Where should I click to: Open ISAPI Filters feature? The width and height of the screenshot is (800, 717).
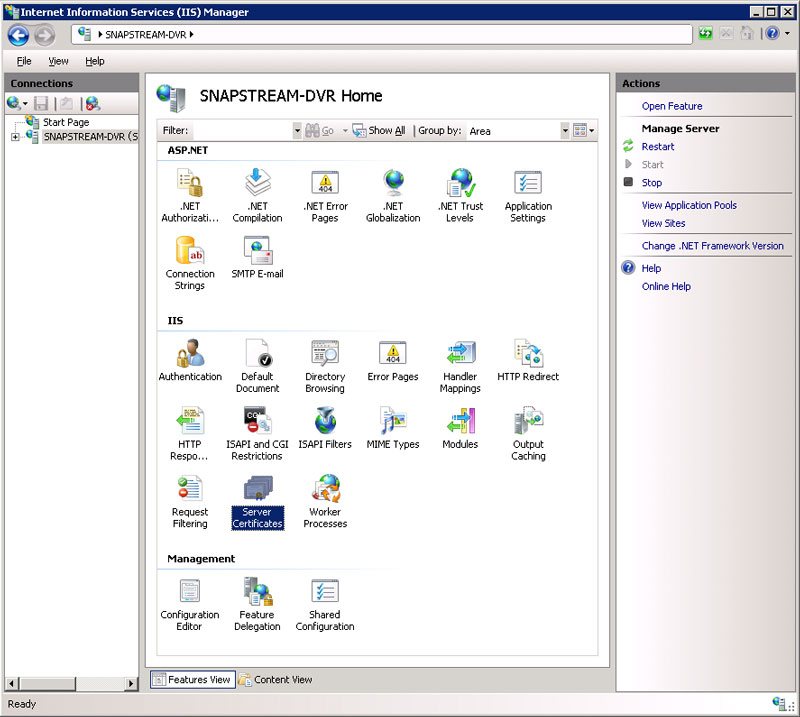325,428
